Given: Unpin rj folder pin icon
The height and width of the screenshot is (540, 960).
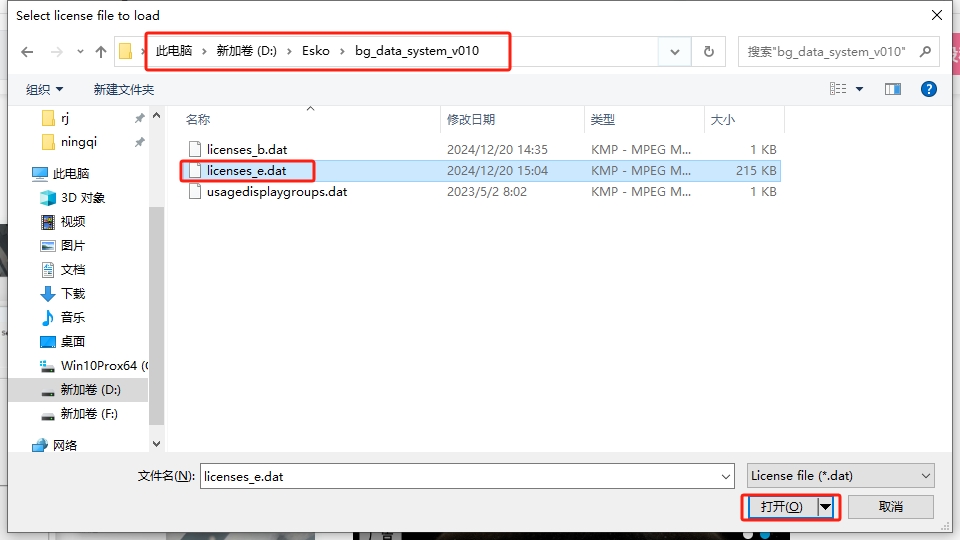Looking at the screenshot, I should (140, 118).
